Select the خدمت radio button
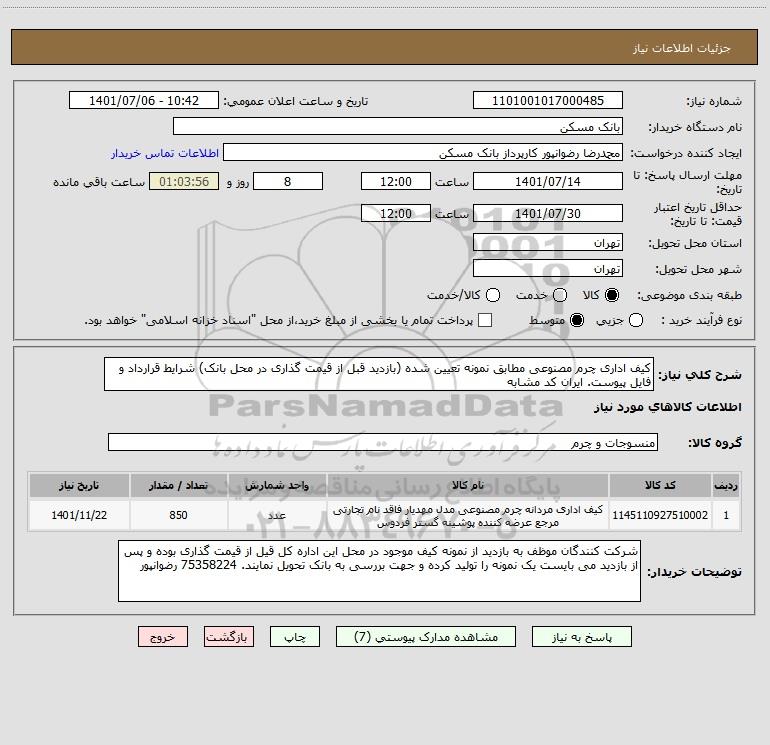Viewport: 770px width, 745px height. coord(560,295)
